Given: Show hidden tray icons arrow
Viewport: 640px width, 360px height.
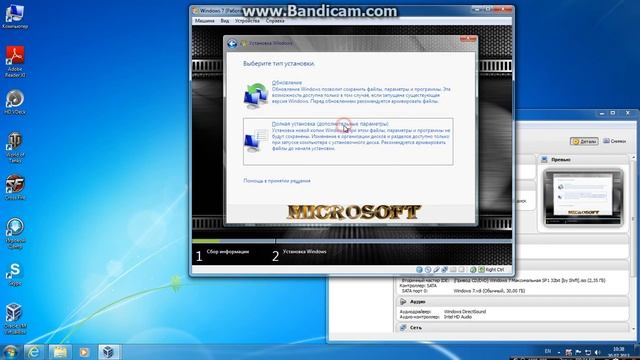Looking at the screenshot, I should coord(559,352).
